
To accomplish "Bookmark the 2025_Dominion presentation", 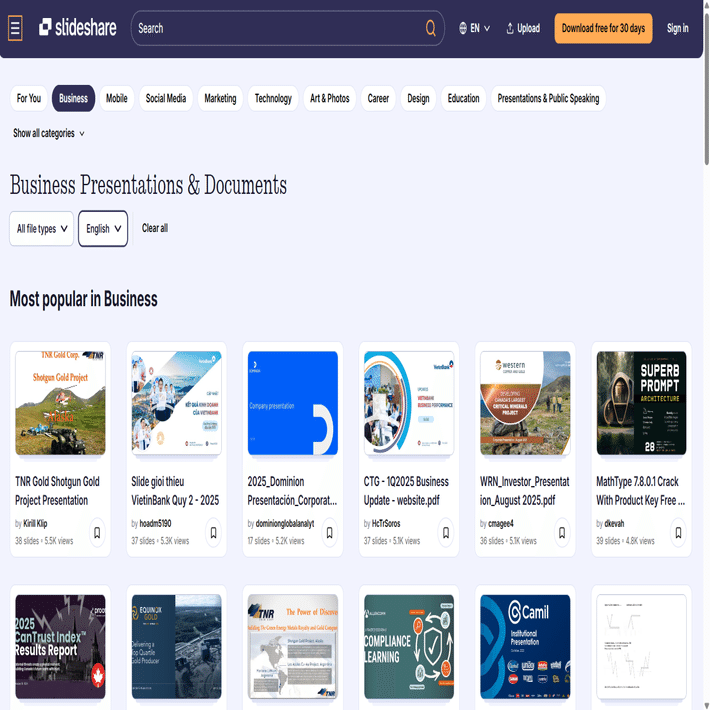I will tap(330, 532).
